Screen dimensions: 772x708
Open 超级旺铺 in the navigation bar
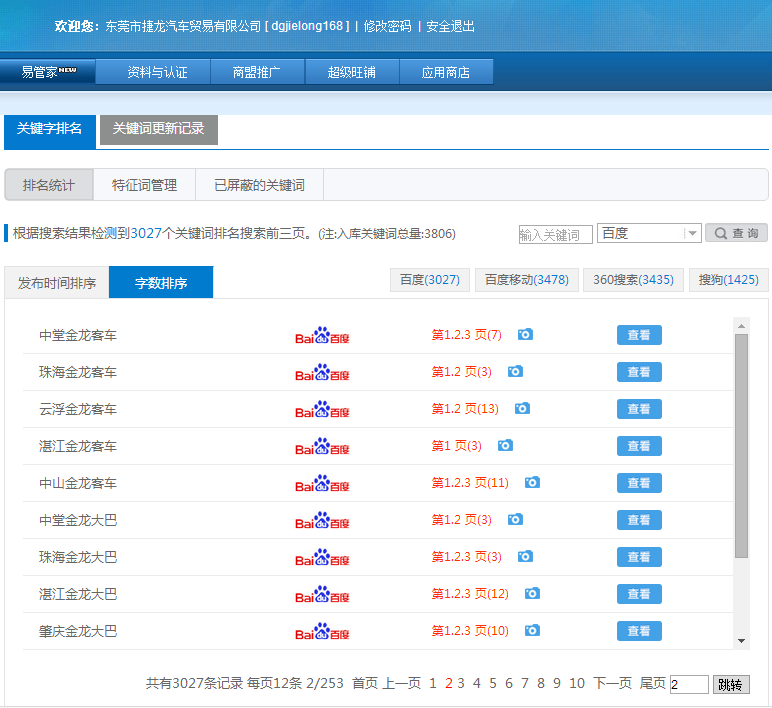pos(351,72)
